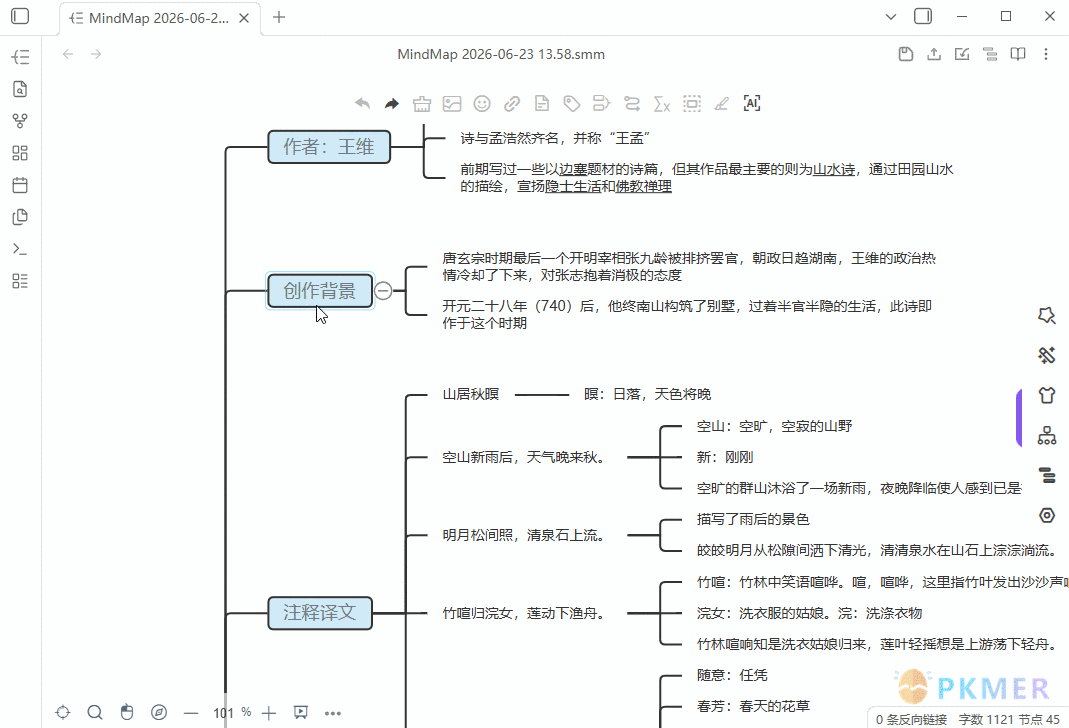Insert a summary bracket for nodes
1069x728 pixels.
(x=601, y=104)
